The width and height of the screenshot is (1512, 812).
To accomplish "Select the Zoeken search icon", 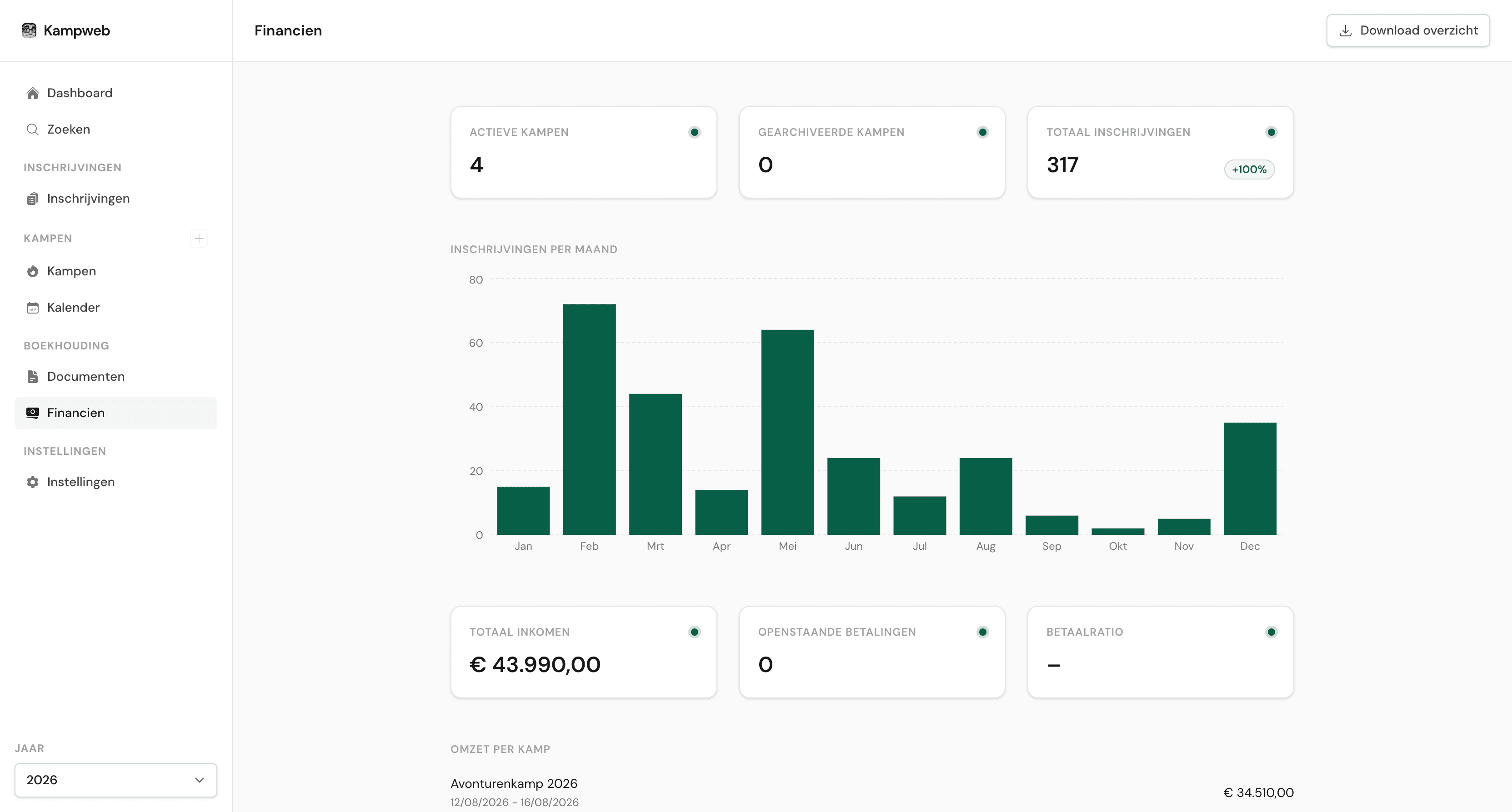I will tap(32, 129).
